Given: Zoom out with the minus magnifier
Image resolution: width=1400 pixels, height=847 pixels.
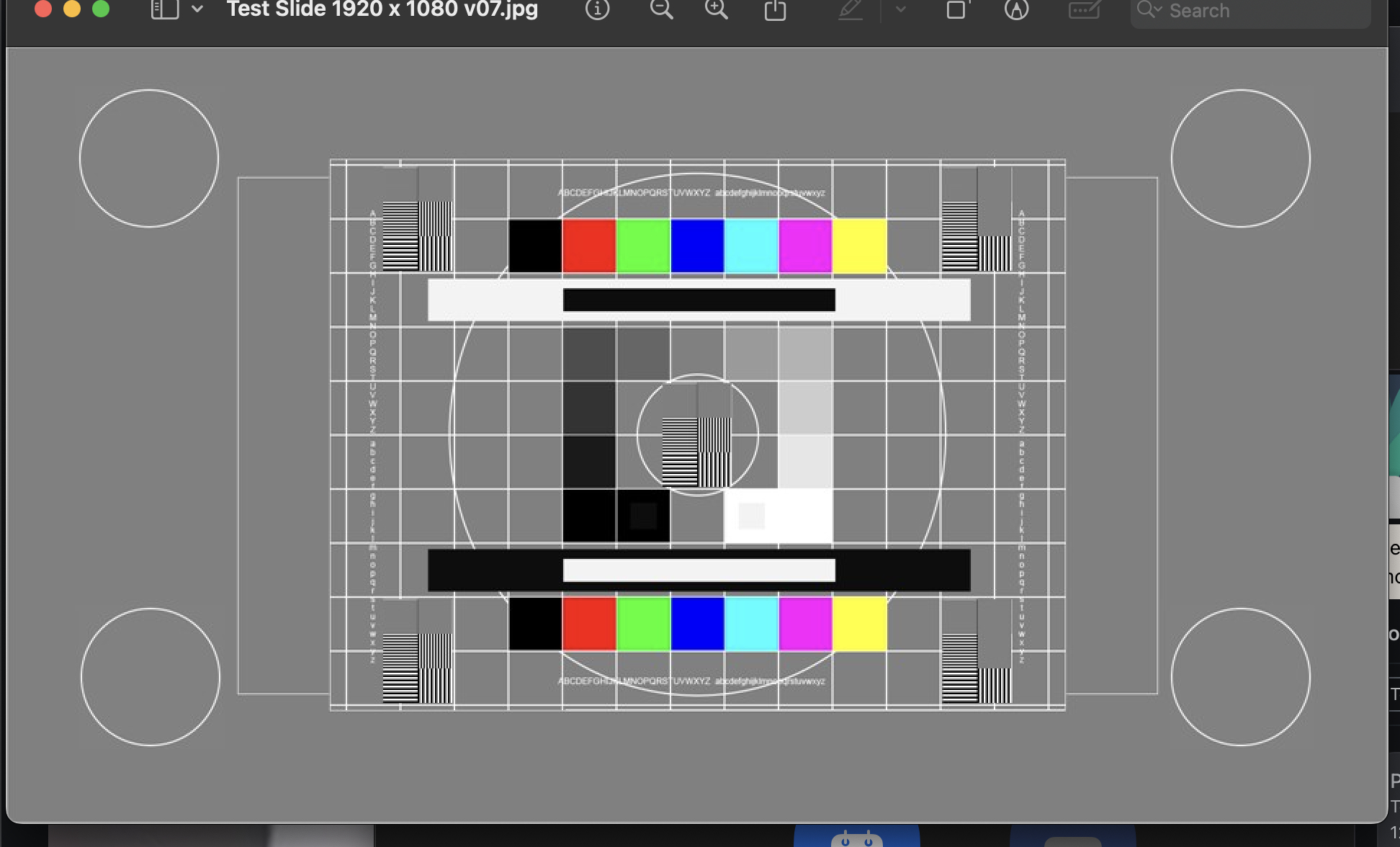Looking at the screenshot, I should 660,9.
